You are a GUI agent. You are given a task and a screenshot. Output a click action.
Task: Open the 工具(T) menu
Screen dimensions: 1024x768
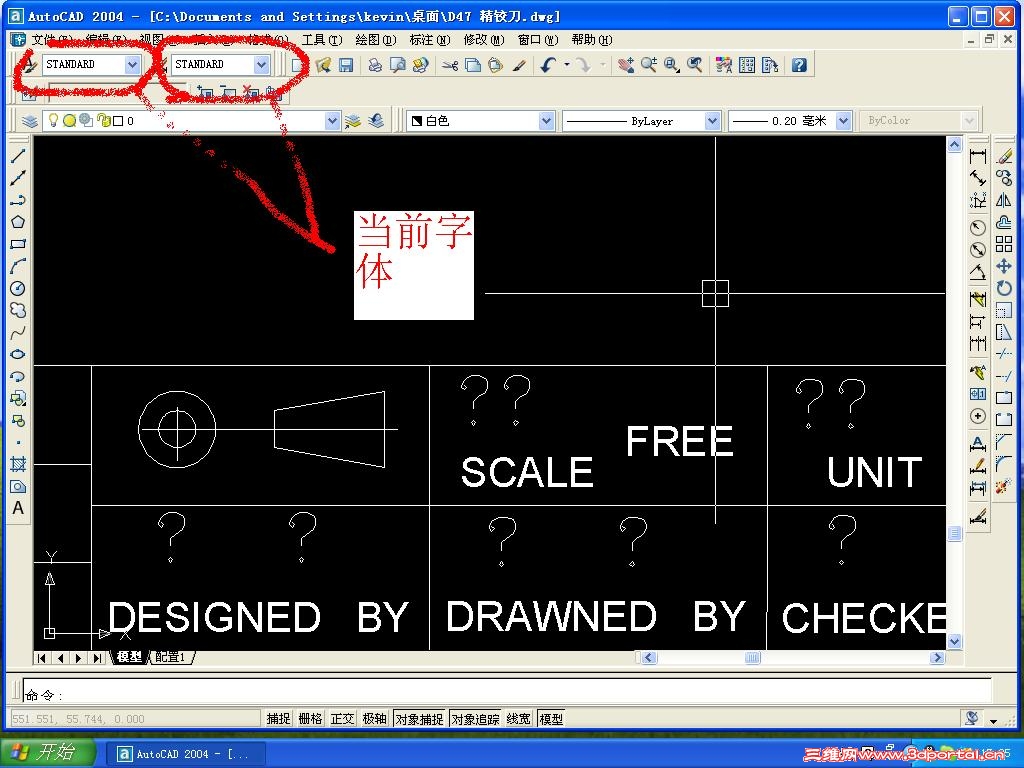coord(322,40)
